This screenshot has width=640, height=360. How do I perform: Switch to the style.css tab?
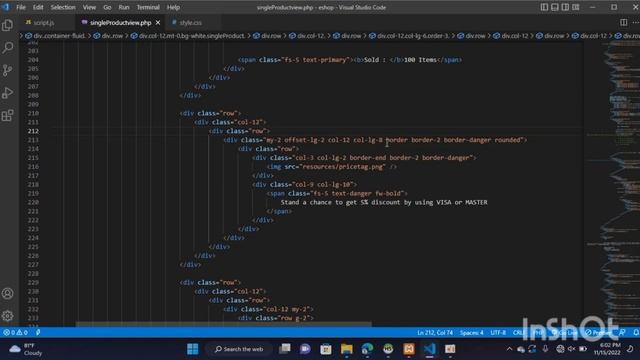pos(191,23)
